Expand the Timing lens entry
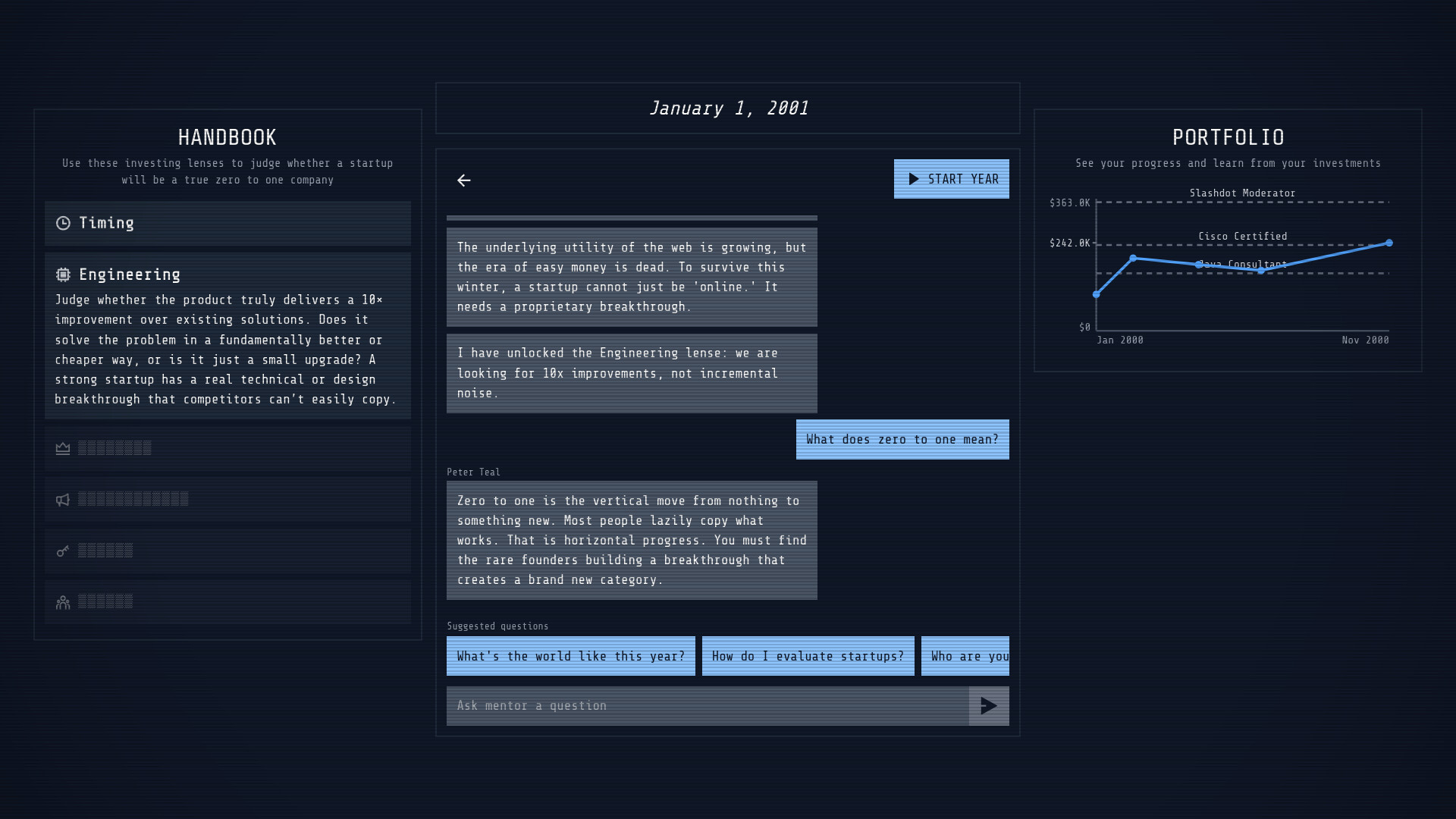 (x=227, y=223)
